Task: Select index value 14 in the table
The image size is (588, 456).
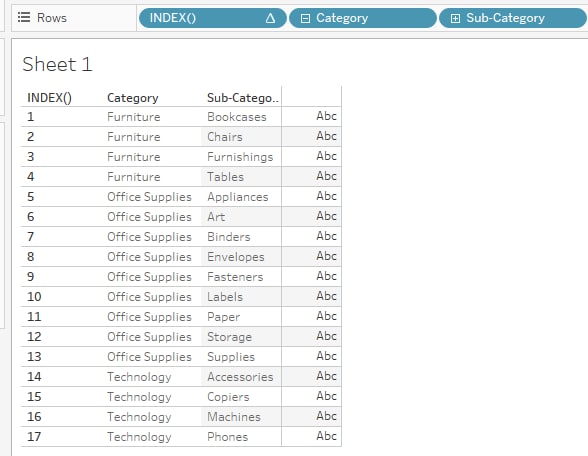Action: [34, 376]
